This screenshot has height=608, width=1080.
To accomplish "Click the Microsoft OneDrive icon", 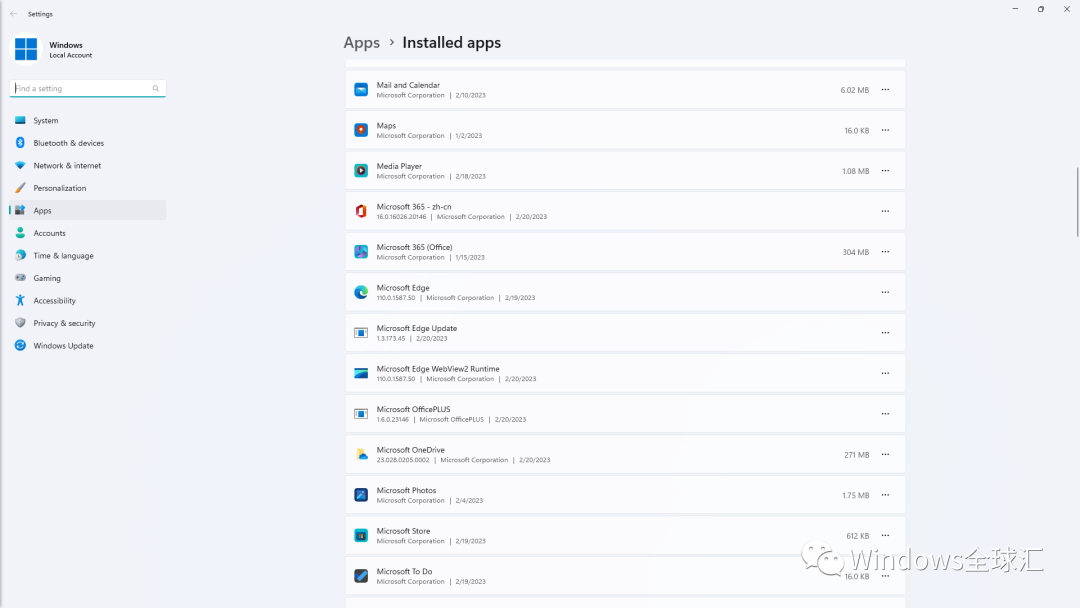I will tap(361, 454).
